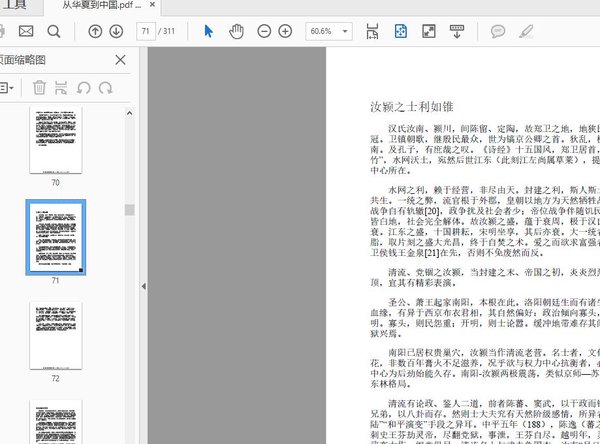Click the total page count label / 311
Screen dimensions: 600x444
[166, 31]
